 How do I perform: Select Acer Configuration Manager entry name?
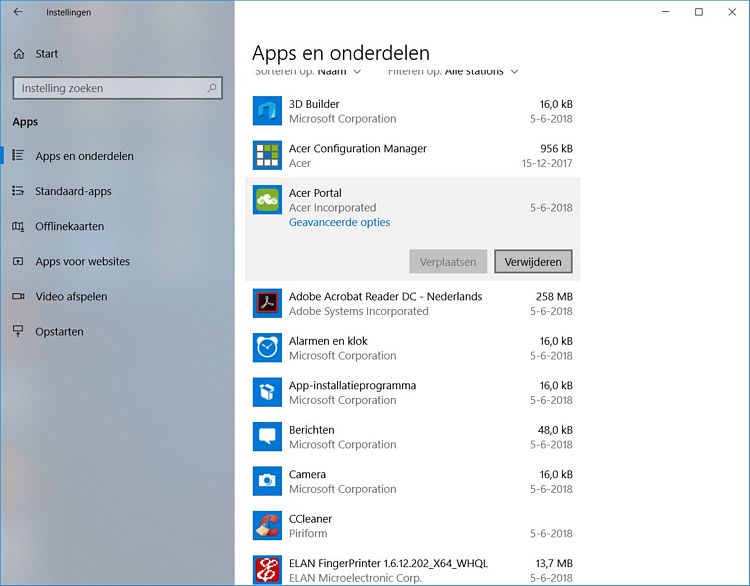[357, 148]
